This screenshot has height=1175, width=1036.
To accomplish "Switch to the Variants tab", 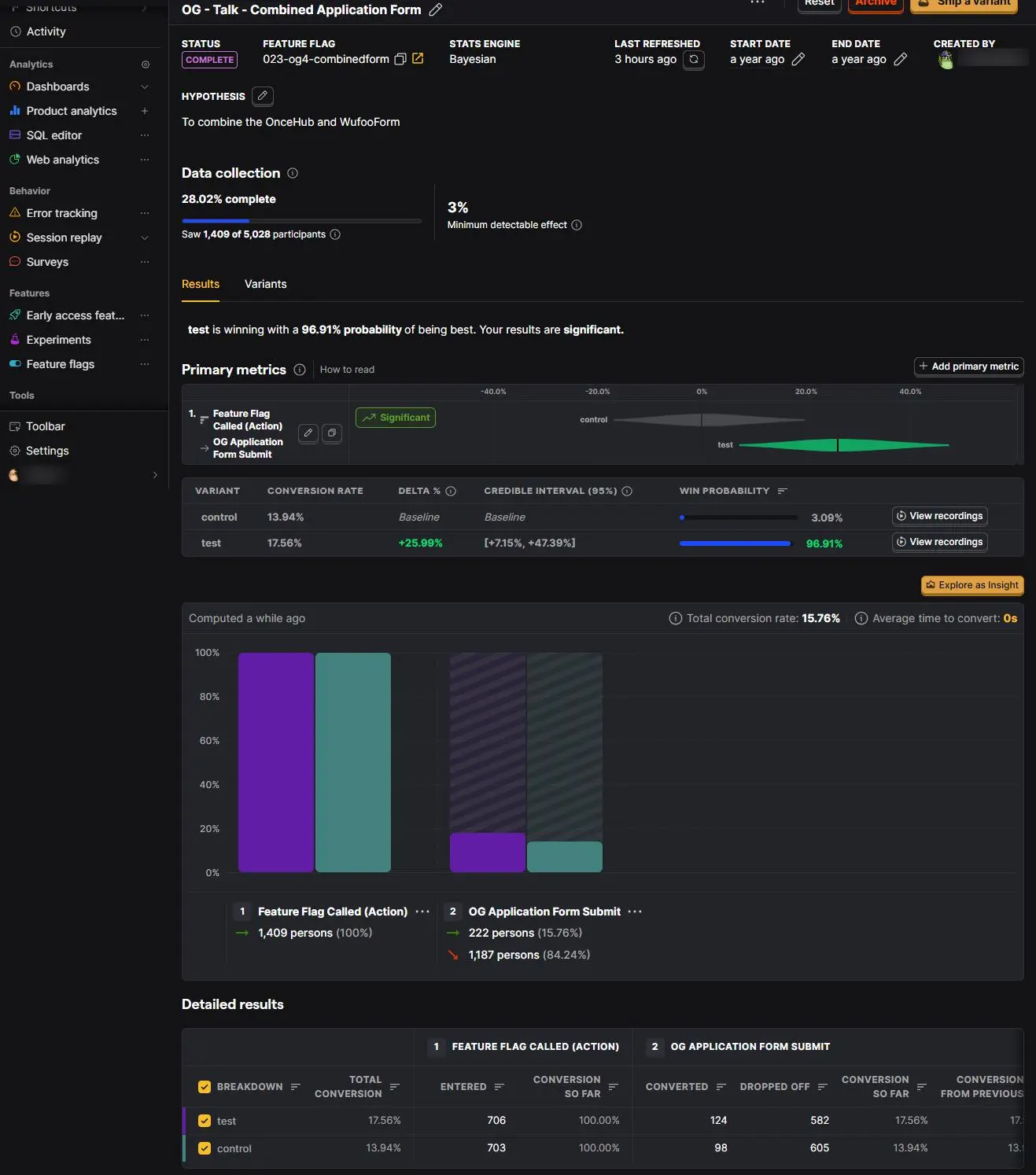I will point(265,284).
